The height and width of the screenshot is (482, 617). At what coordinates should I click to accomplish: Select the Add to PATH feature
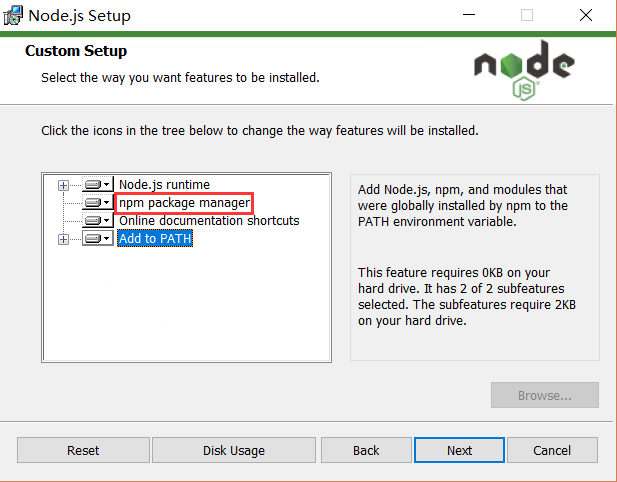[x=155, y=238]
